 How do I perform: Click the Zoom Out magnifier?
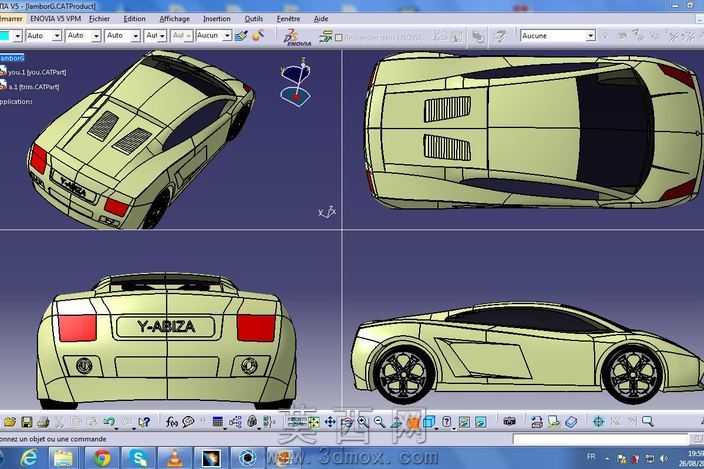379,421
